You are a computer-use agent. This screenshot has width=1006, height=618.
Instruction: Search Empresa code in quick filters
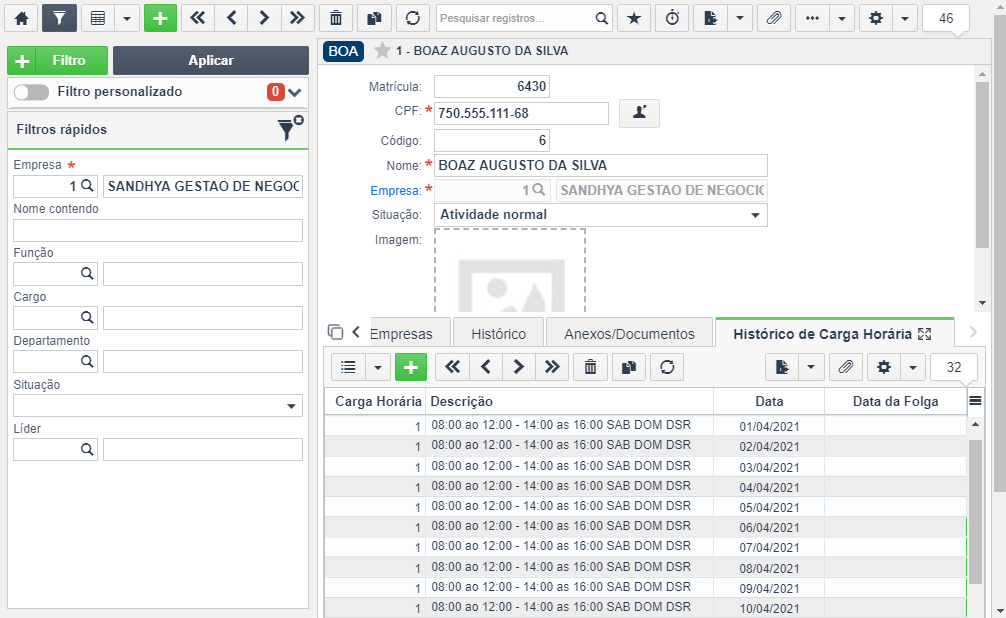click(x=87, y=186)
